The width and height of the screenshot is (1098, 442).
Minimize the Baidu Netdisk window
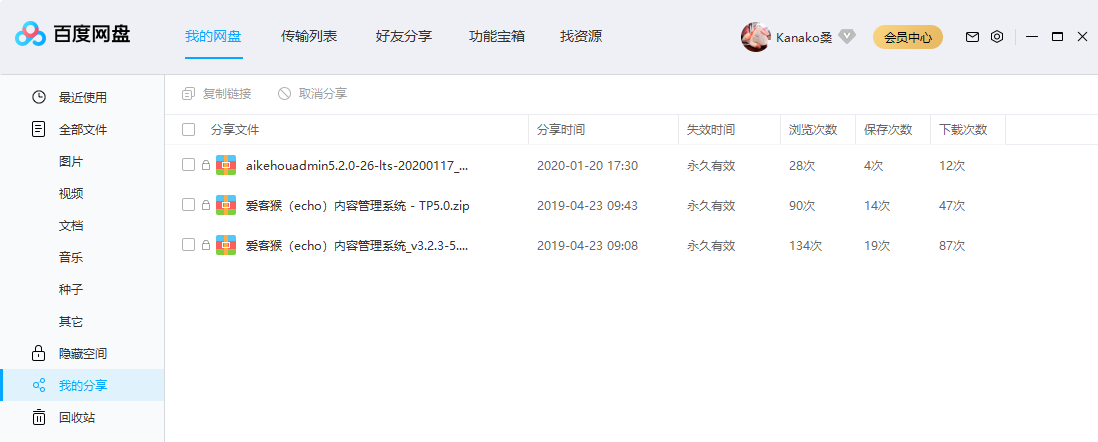click(1031, 36)
